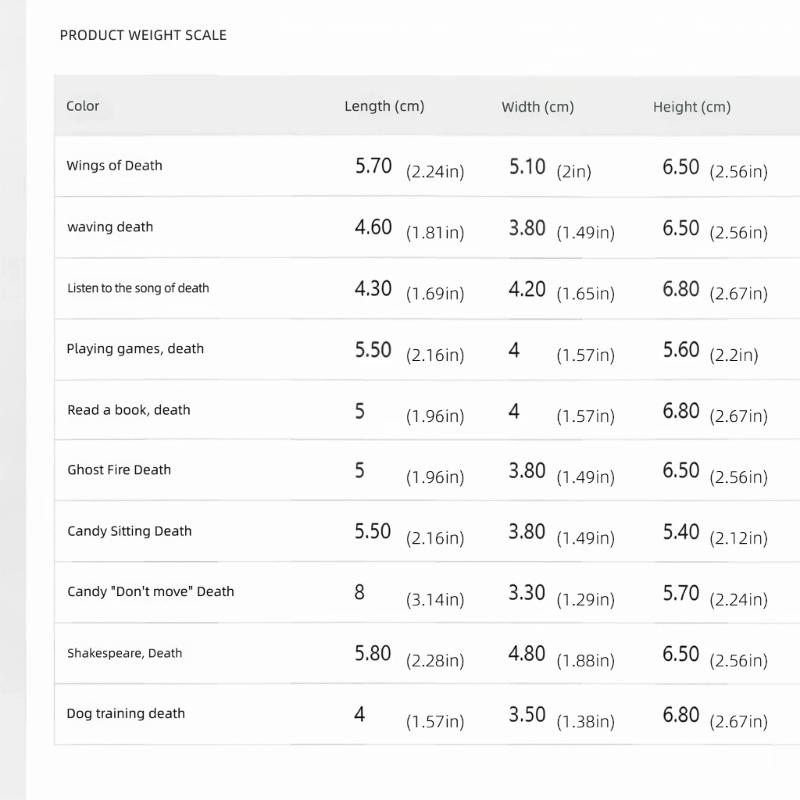Image resolution: width=800 pixels, height=800 pixels.
Task: Select the 6.80 height for Dog training death
Action: (x=681, y=714)
